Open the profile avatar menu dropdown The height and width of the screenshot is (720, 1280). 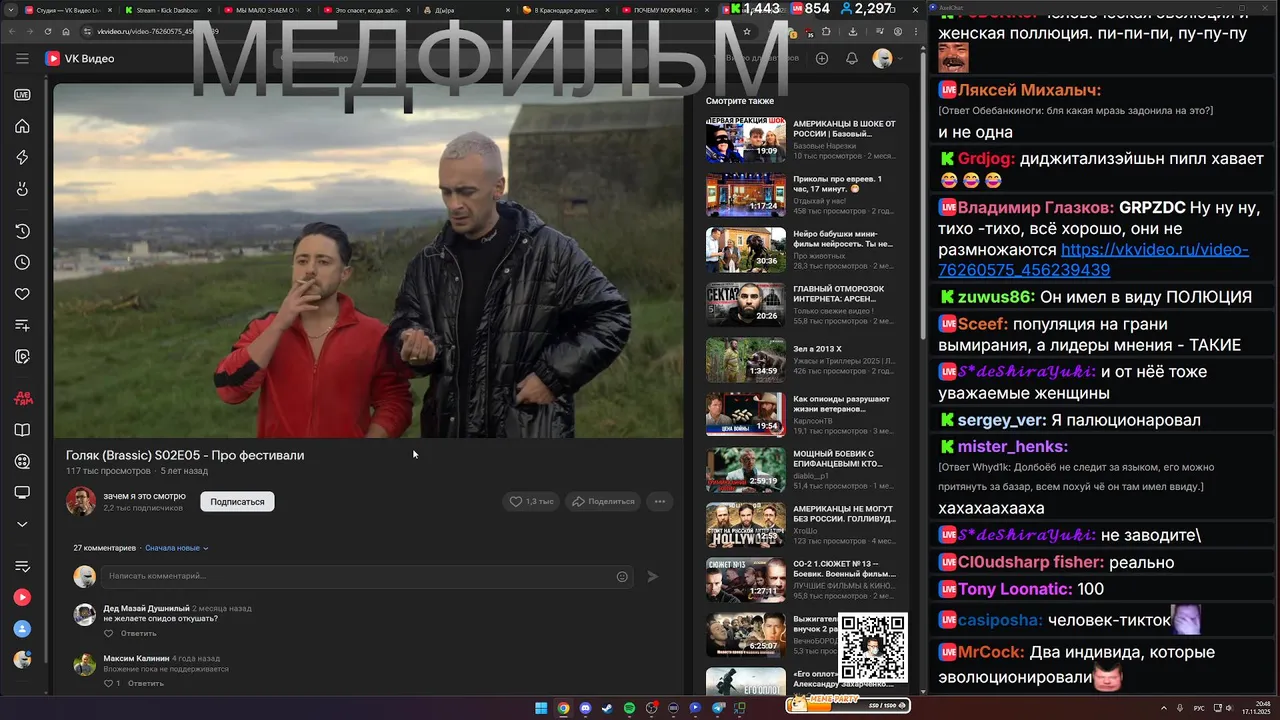pos(887,59)
